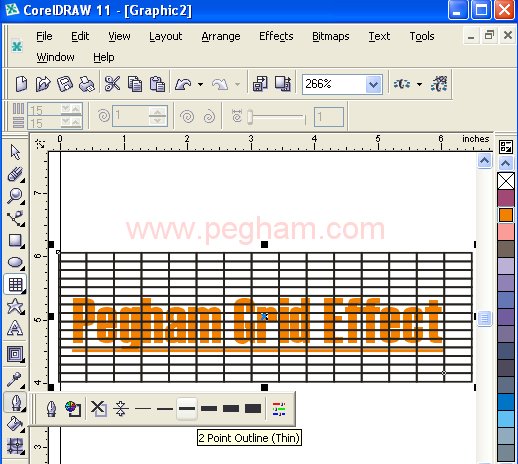Select the Eyedropper tool
The image size is (518, 464).
coord(15,379)
